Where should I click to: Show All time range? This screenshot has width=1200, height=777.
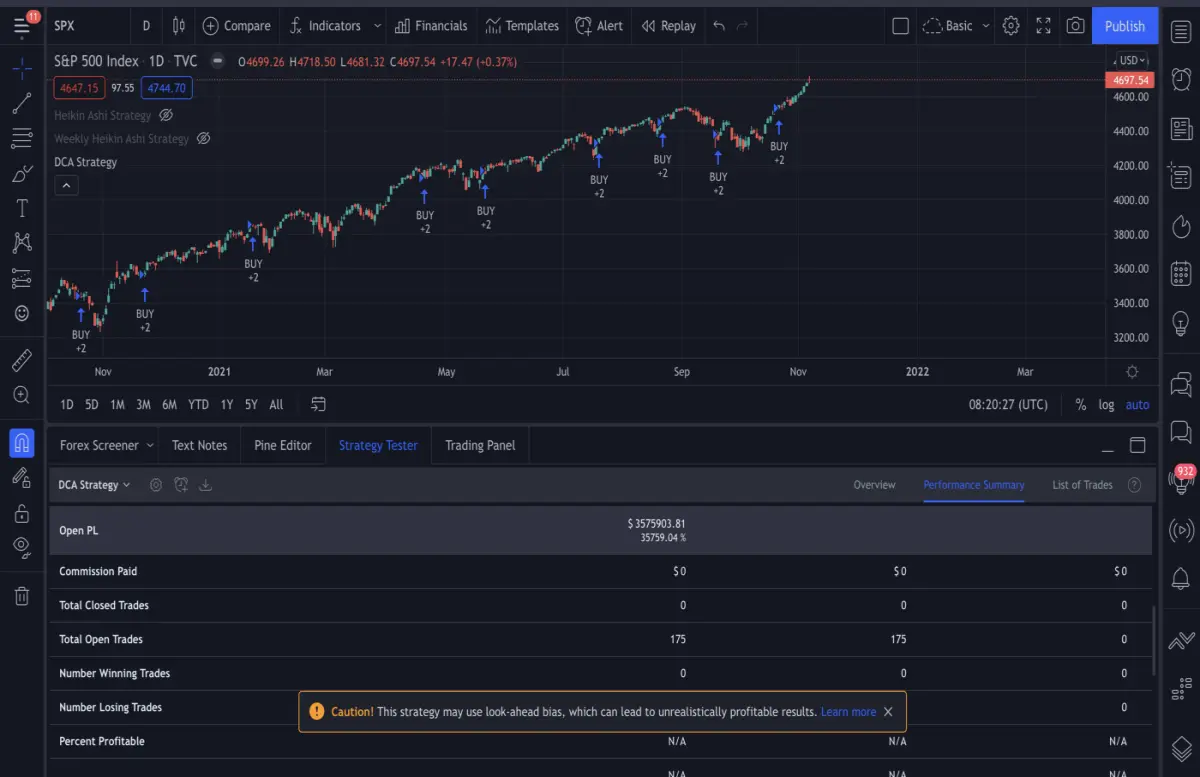tap(276, 404)
